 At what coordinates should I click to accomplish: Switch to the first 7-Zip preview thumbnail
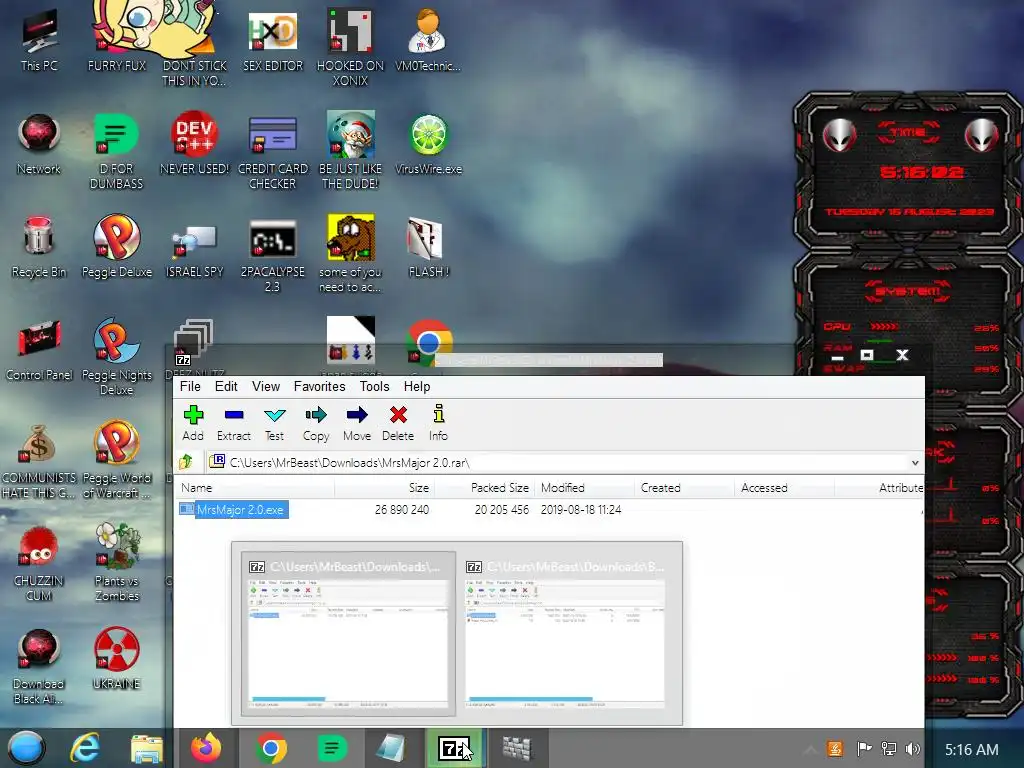click(348, 633)
